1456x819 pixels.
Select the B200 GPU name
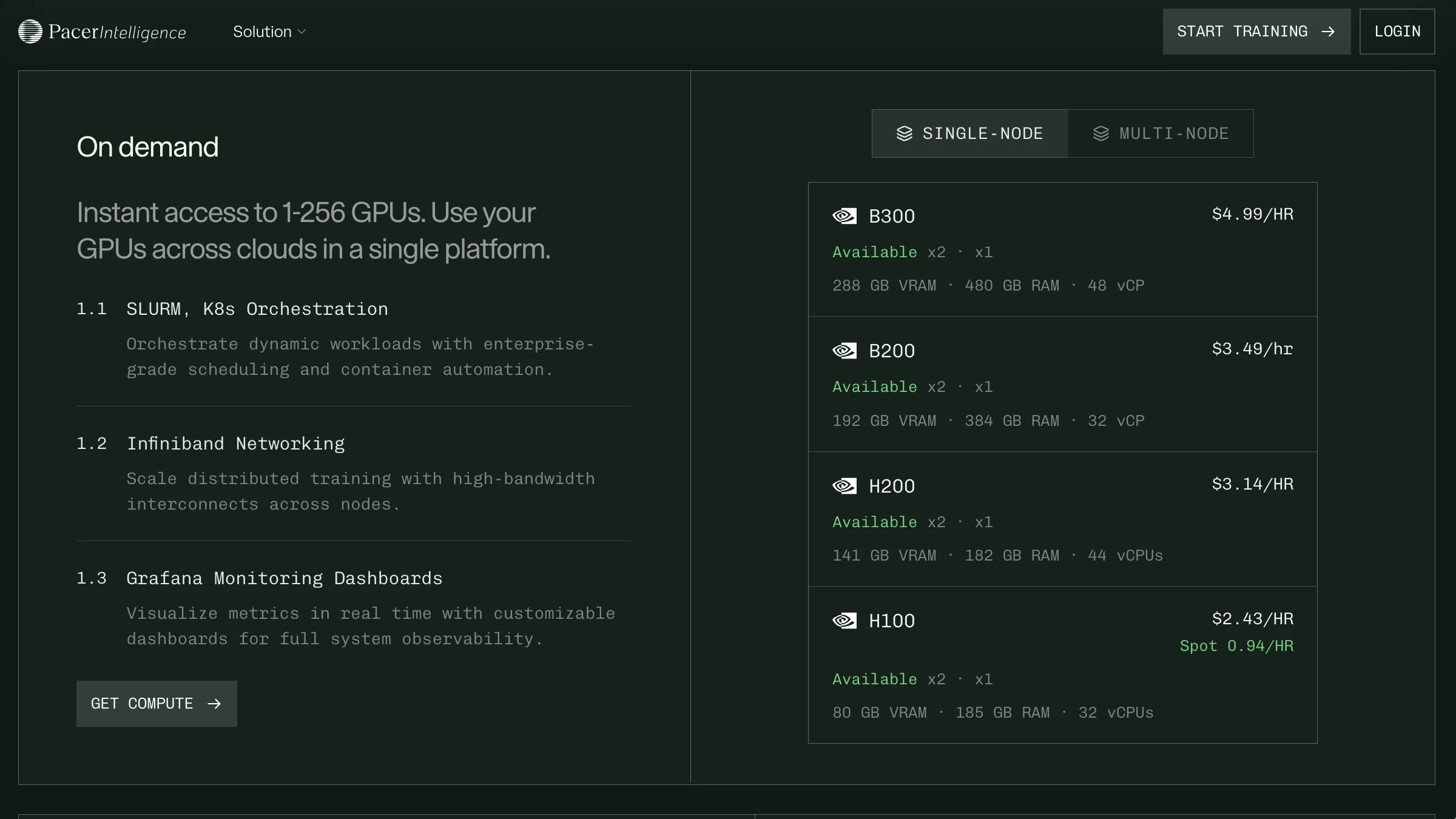click(892, 351)
